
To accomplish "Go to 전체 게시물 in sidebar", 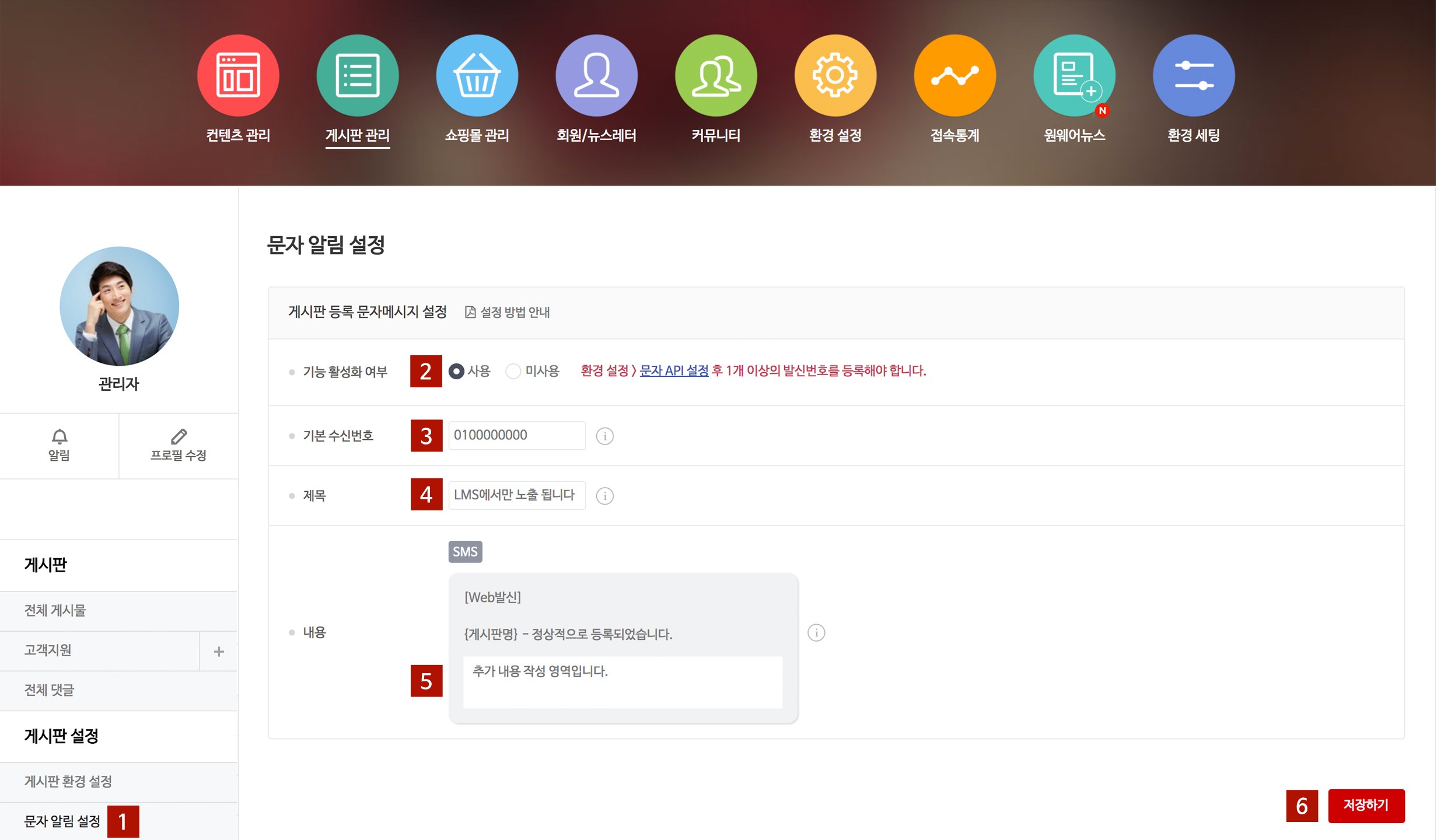I will 55,610.
